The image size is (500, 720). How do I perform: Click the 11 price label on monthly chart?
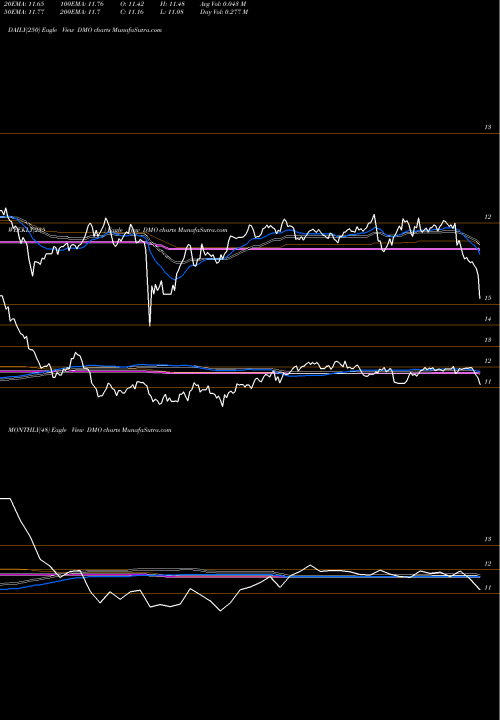pos(488,587)
